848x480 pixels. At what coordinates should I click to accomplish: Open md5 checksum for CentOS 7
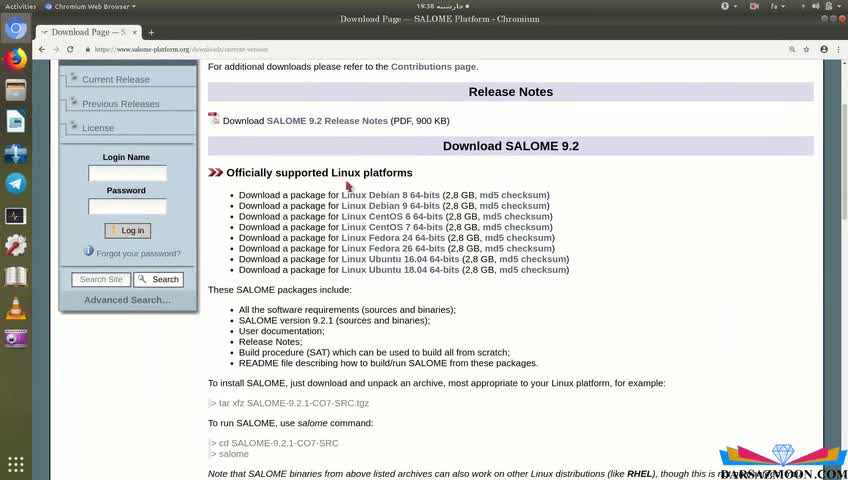pyautogui.click(x=516, y=227)
